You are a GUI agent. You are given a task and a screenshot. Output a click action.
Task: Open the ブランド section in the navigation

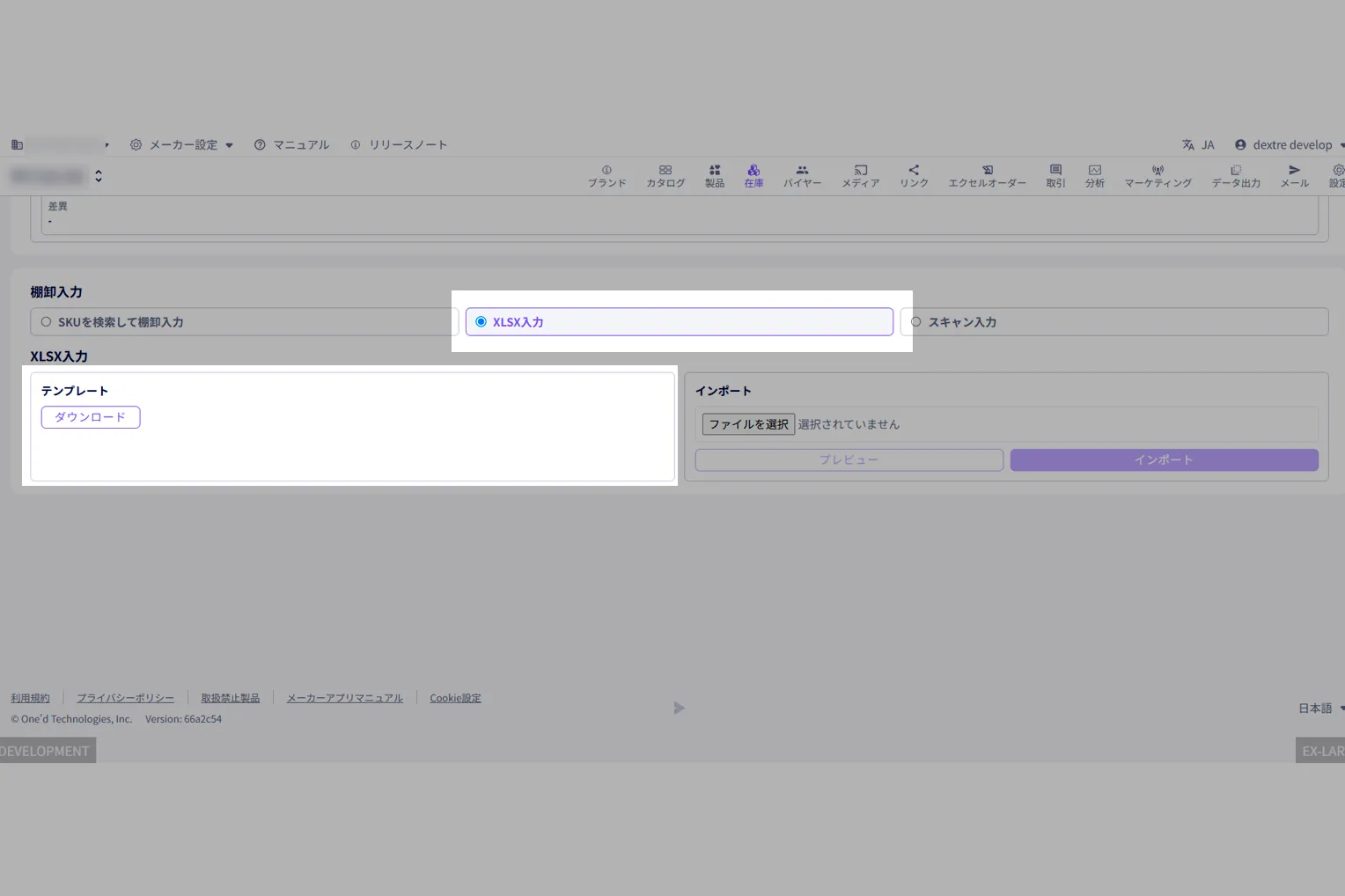606,176
